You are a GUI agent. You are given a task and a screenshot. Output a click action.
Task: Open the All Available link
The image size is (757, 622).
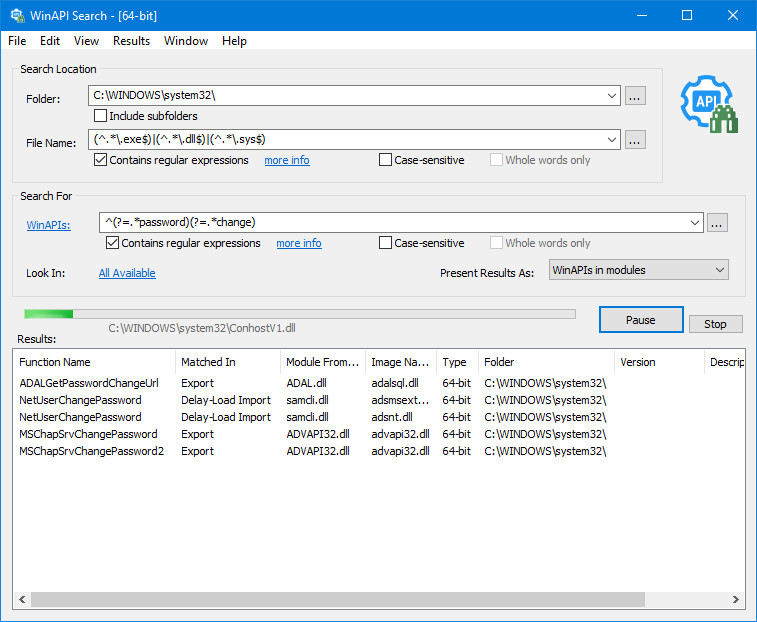tap(127, 273)
